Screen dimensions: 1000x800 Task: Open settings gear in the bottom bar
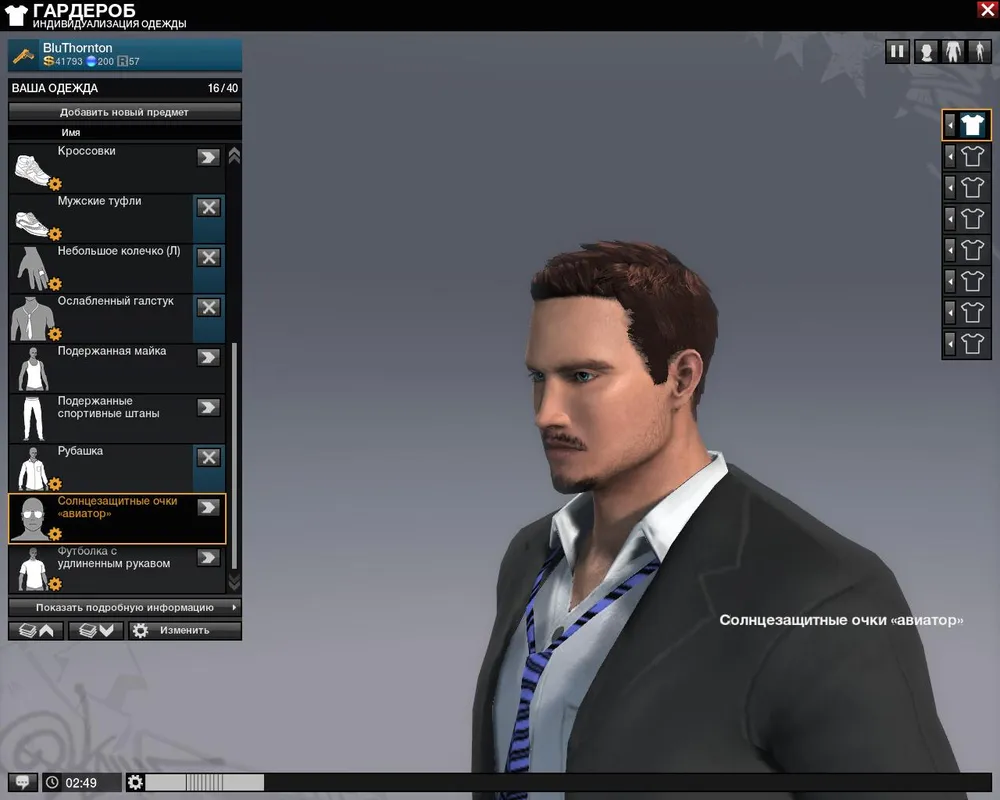[135, 782]
